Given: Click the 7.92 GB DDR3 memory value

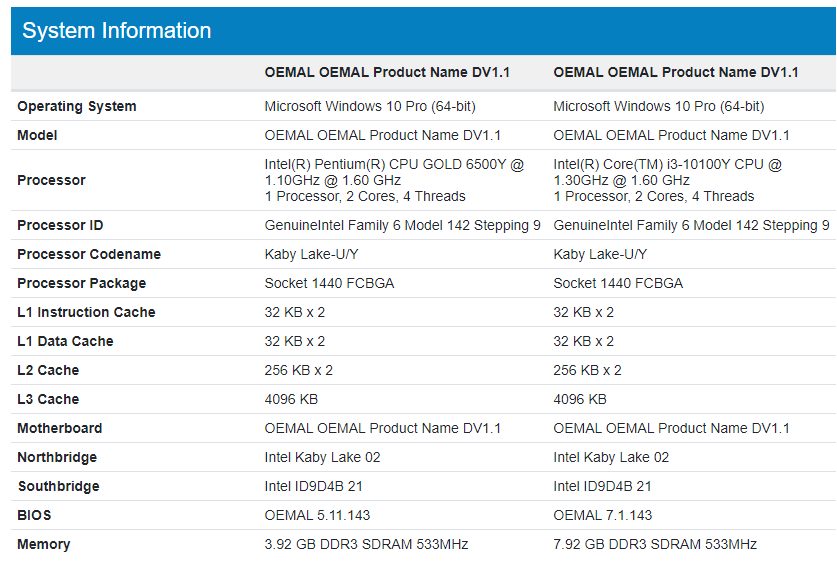Looking at the screenshot, I should click(655, 544).
